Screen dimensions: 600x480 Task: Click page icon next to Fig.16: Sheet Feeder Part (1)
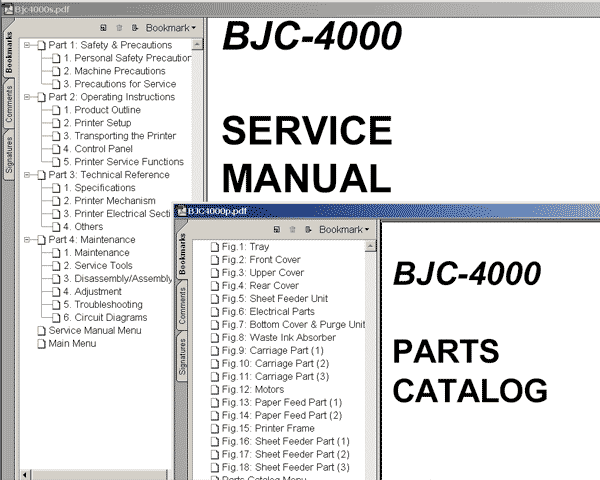click(x=215, y=442)
